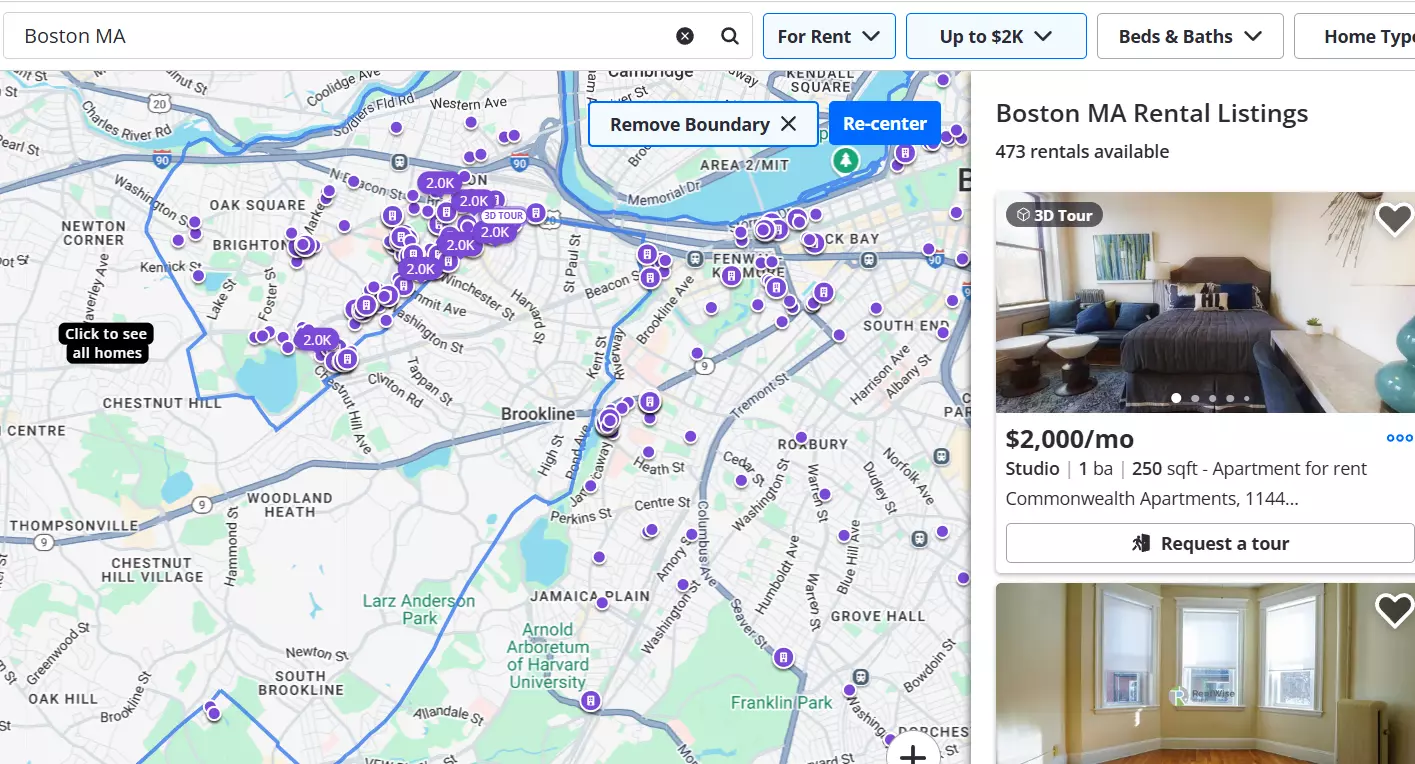Open Commonwealth Apartments, 1144... address link

point(1152,499)
